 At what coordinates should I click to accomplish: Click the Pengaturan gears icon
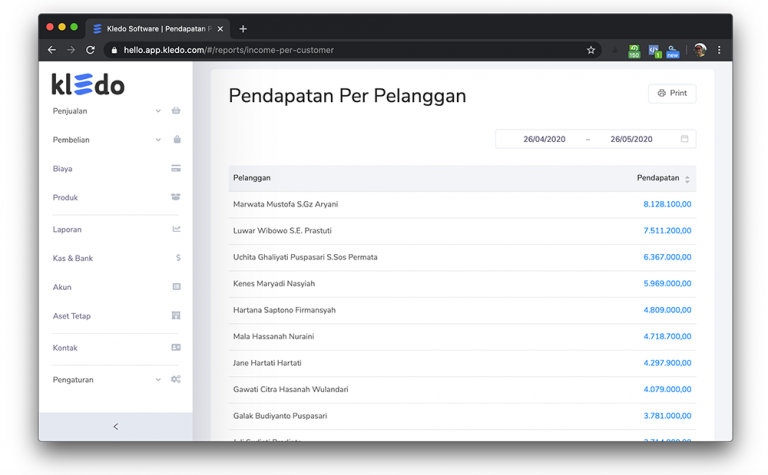(176, 379)
